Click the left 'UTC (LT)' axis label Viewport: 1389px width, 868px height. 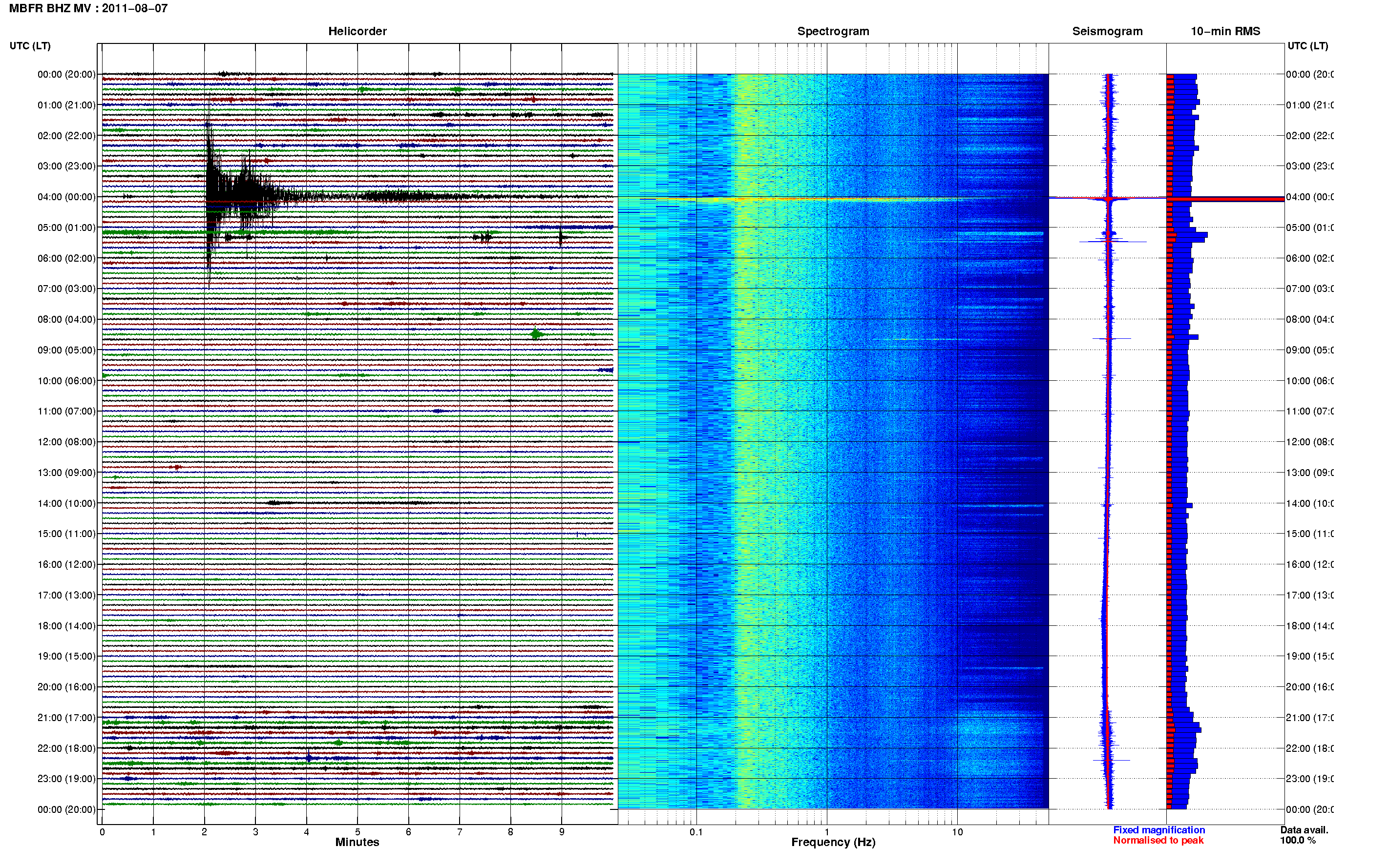(30, 46)
